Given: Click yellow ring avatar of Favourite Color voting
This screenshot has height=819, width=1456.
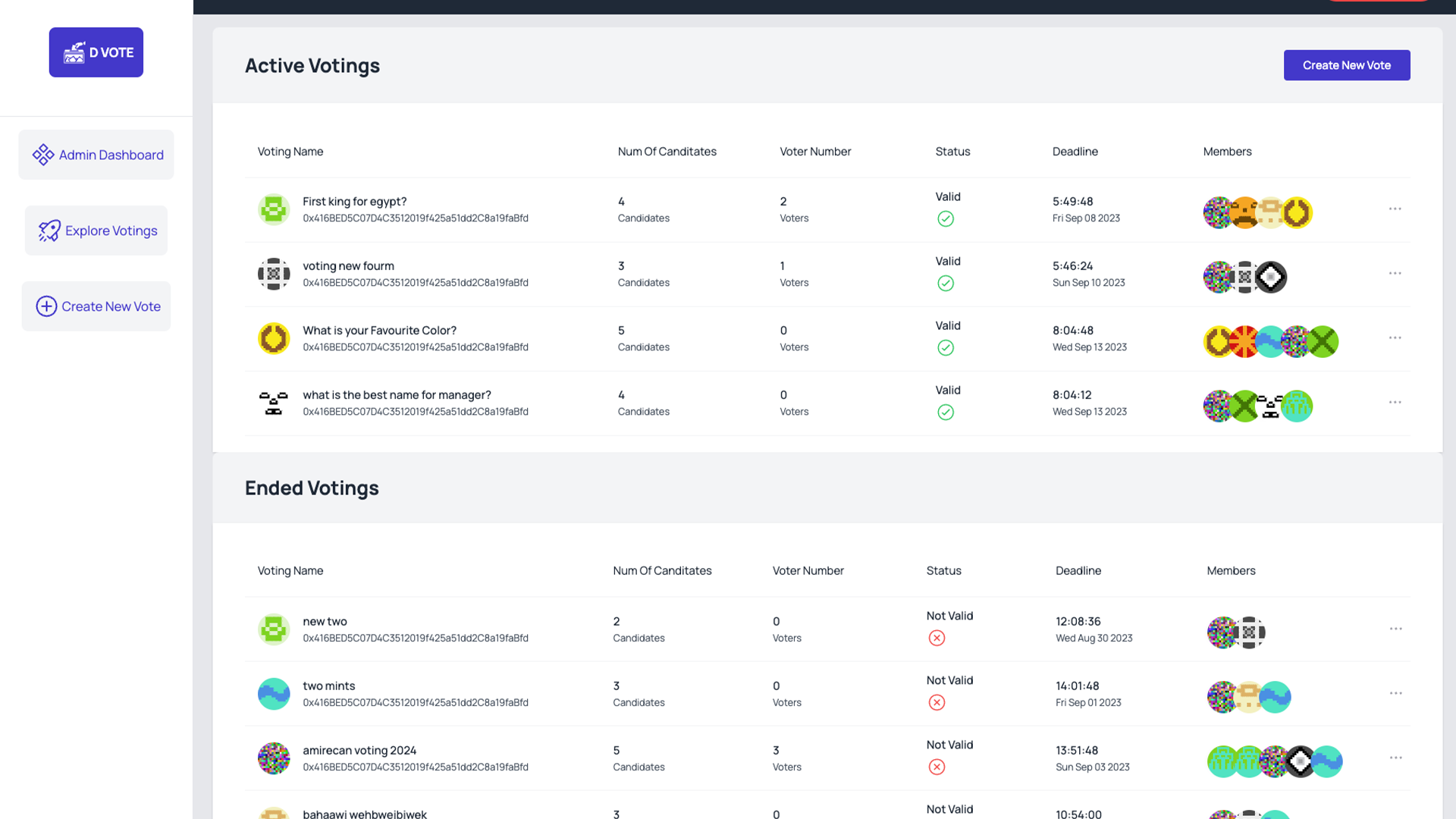Looking at the screenshot, I should (274, 338).
